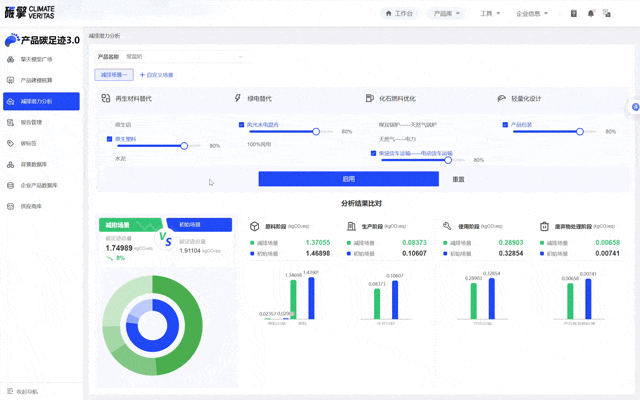Uncheck the 产品包装 checkbox
The image size is (640, 400).
point(505,125)
